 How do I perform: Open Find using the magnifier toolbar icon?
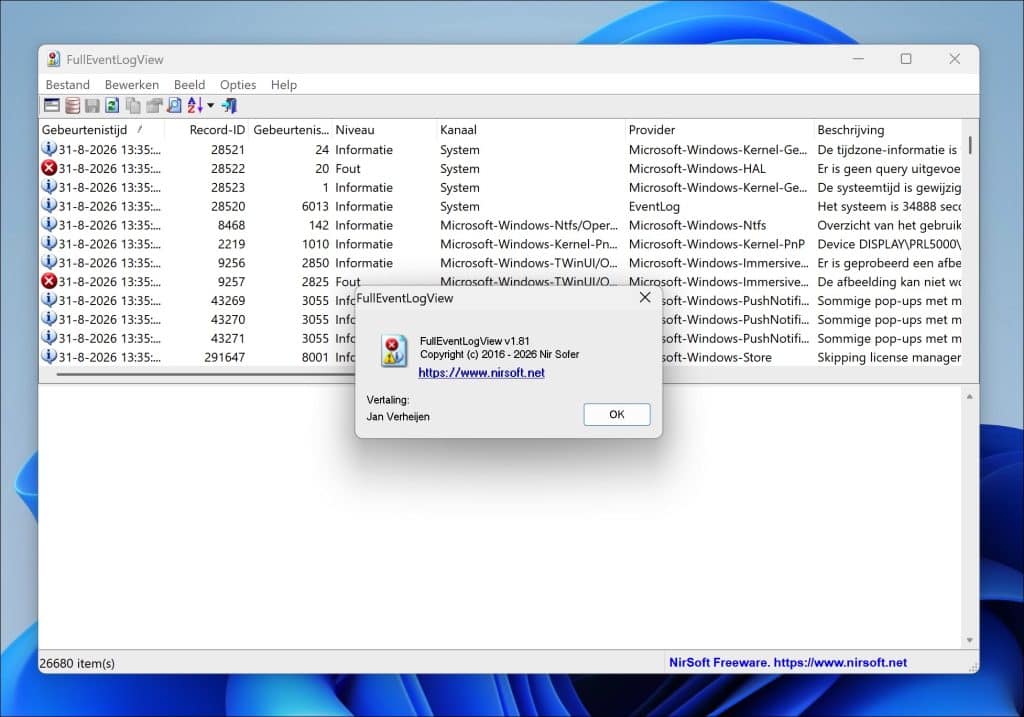coord(174,105)
